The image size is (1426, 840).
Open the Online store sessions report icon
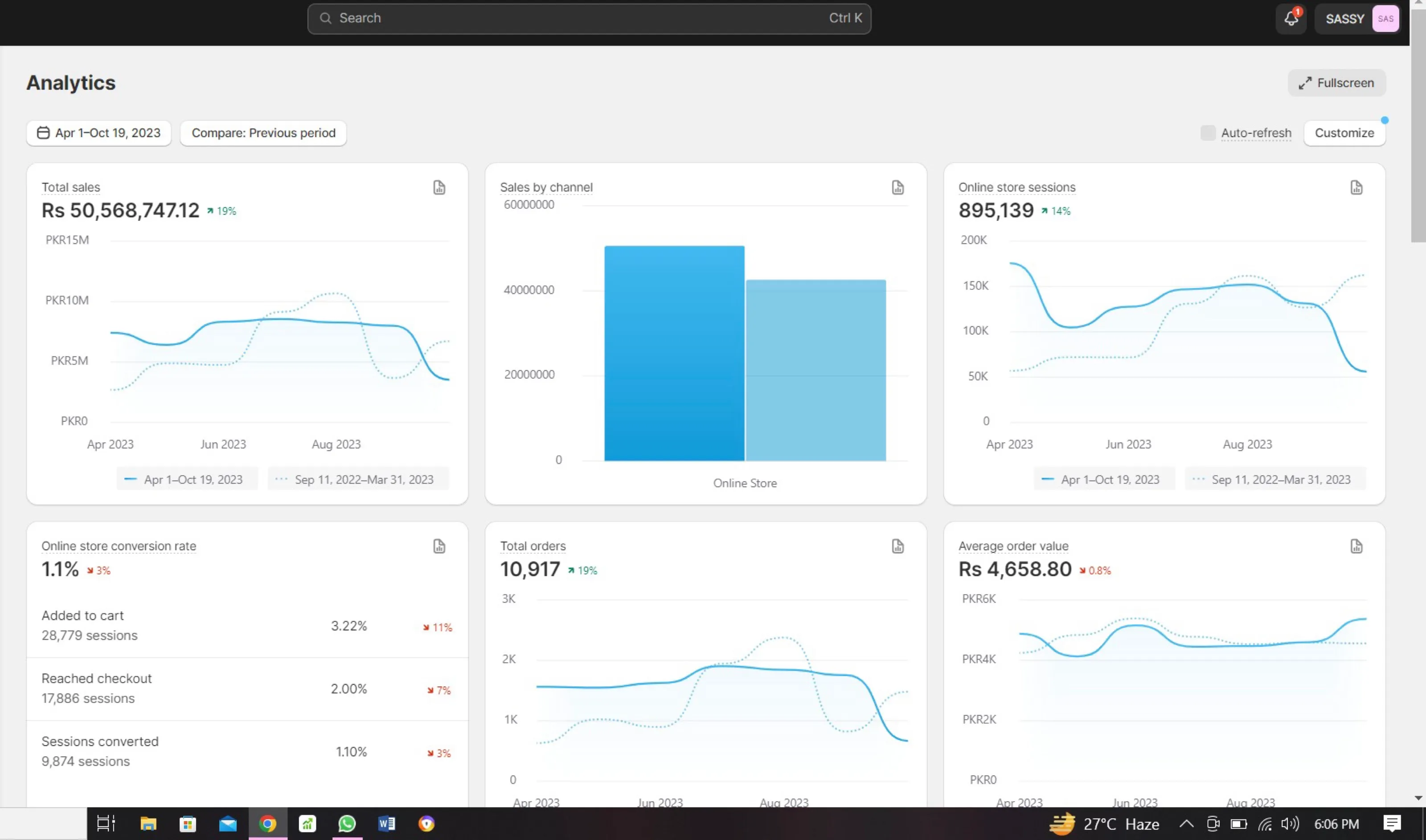click(x=1356, y=188)
